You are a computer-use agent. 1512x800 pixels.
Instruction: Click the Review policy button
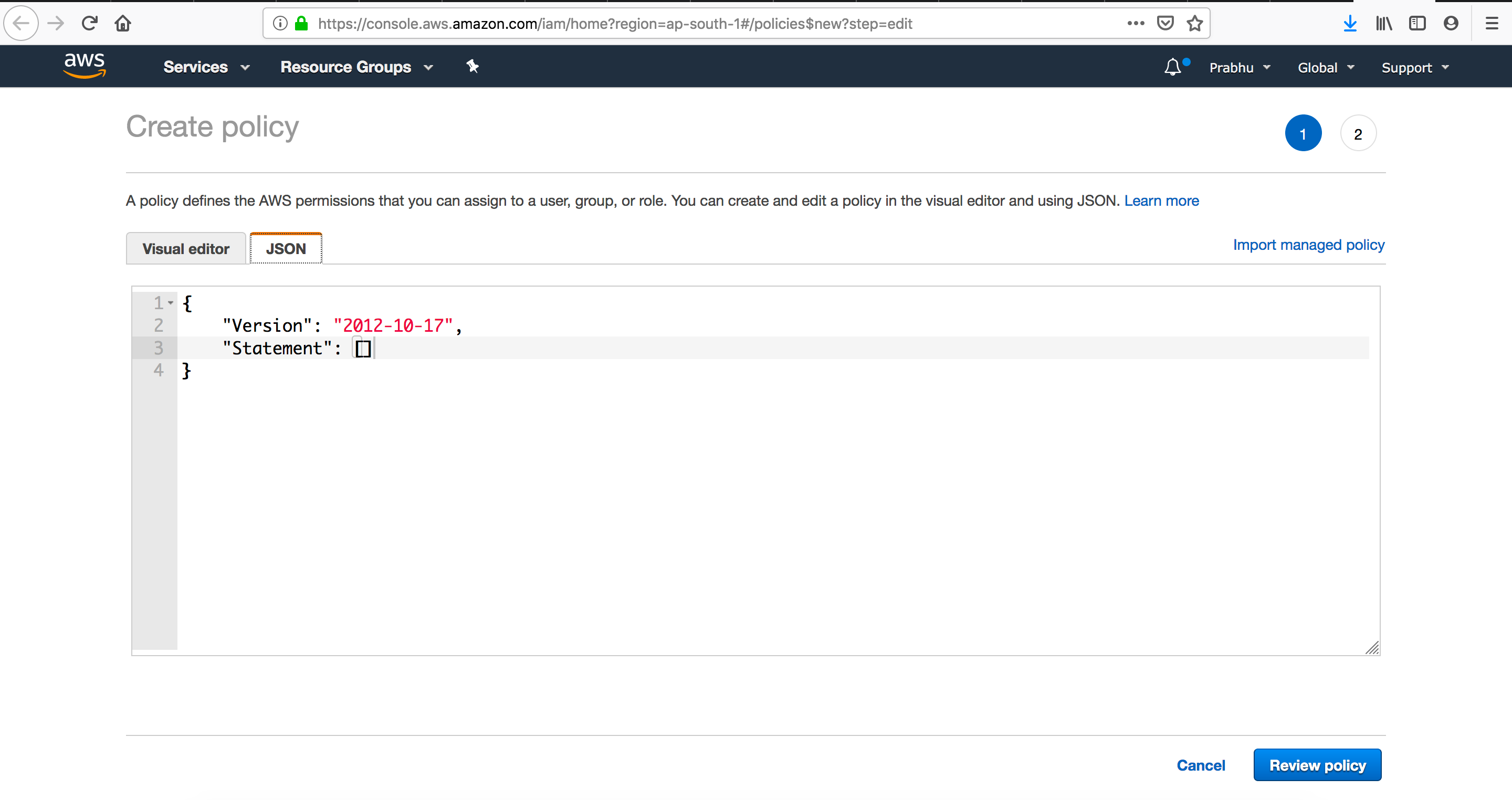click(1317, 765)
